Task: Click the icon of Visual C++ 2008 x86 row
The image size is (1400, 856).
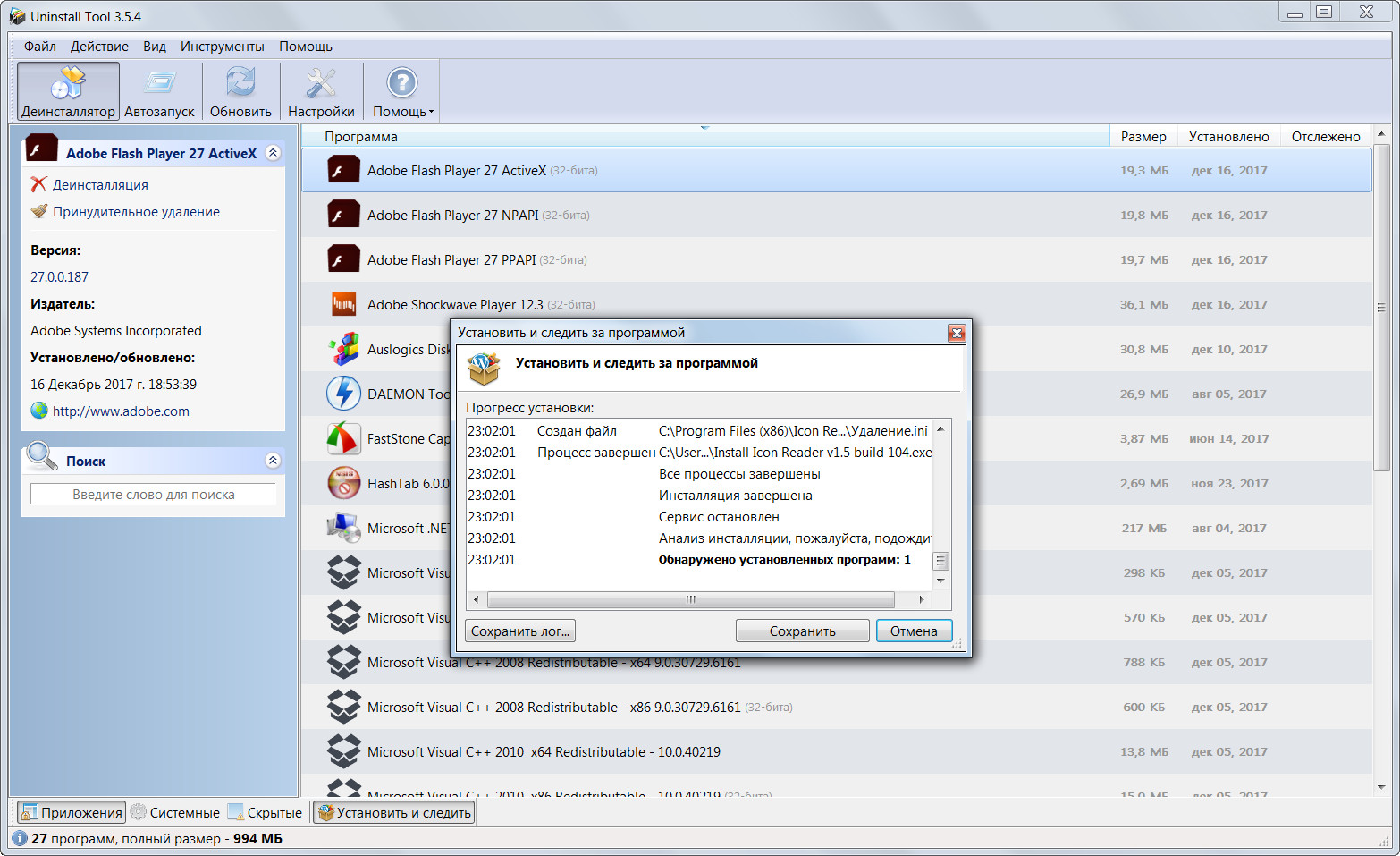Action: pos(343,707)
